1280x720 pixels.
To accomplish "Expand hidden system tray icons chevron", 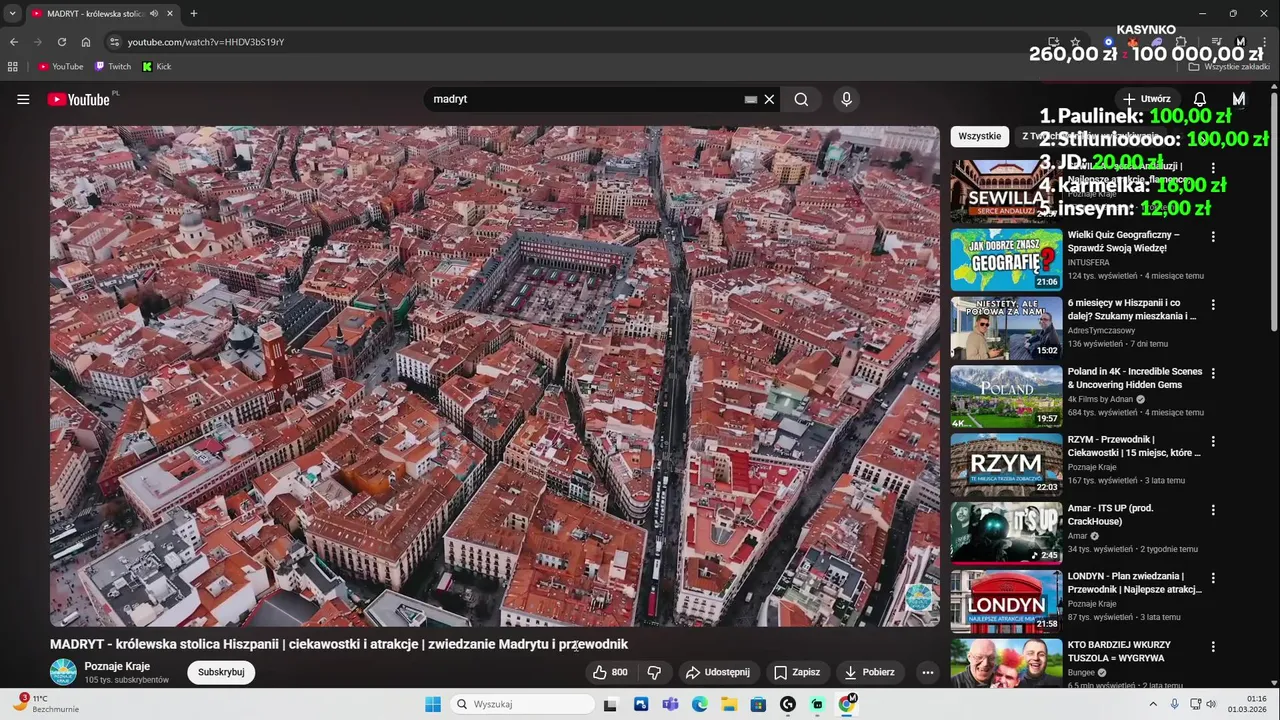I will pyautogui.click(x=1153, y=704).
